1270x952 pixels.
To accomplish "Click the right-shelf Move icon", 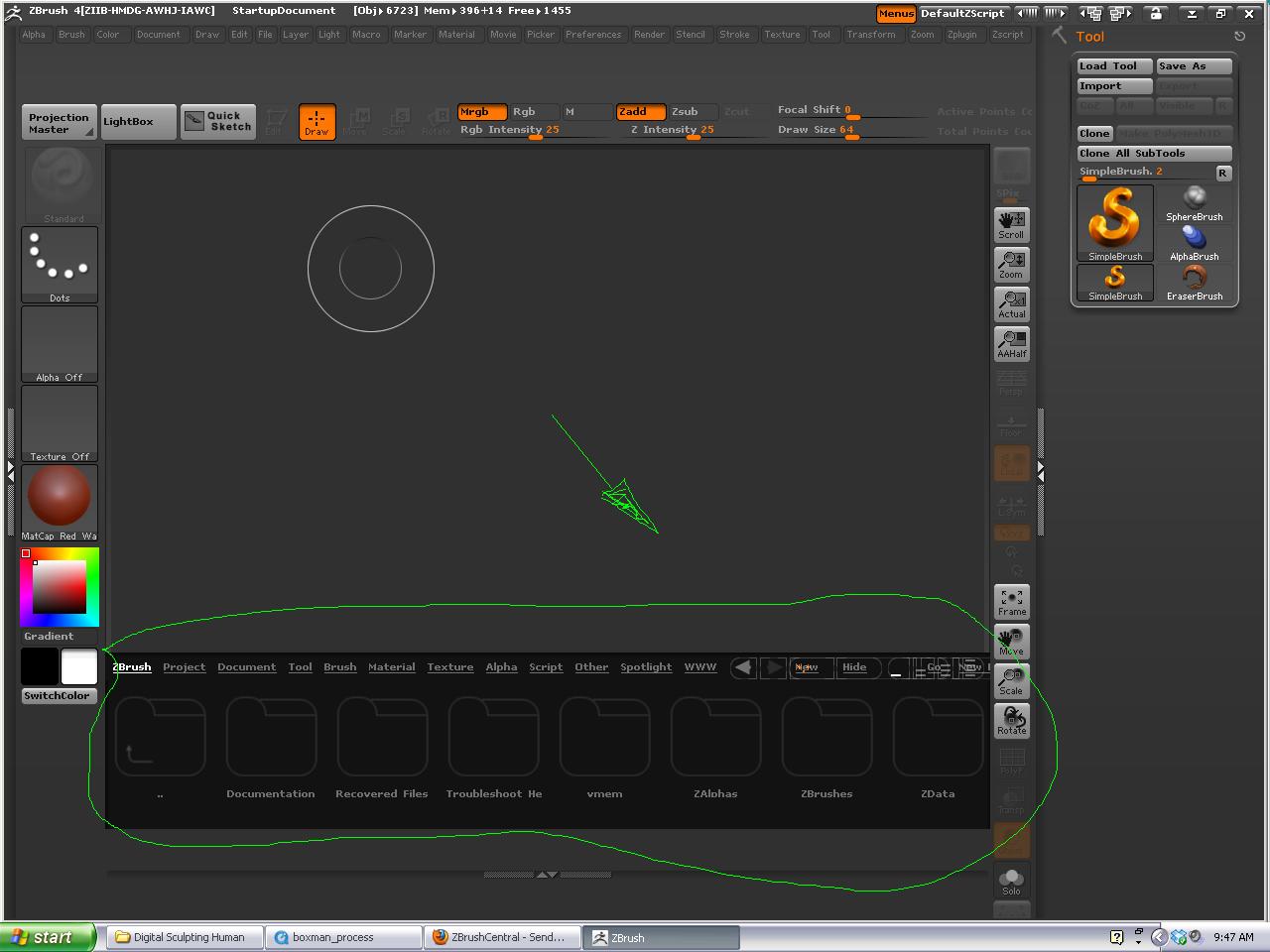I will click(1012, 642).
